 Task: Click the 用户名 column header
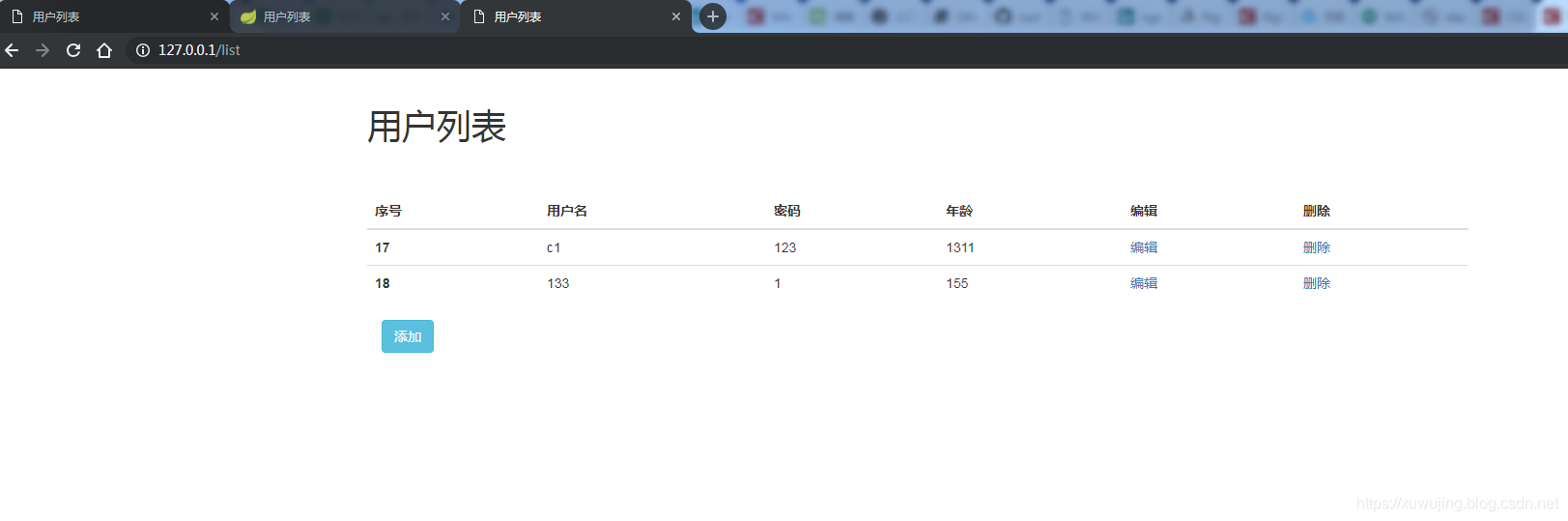[x=567, y=211]
